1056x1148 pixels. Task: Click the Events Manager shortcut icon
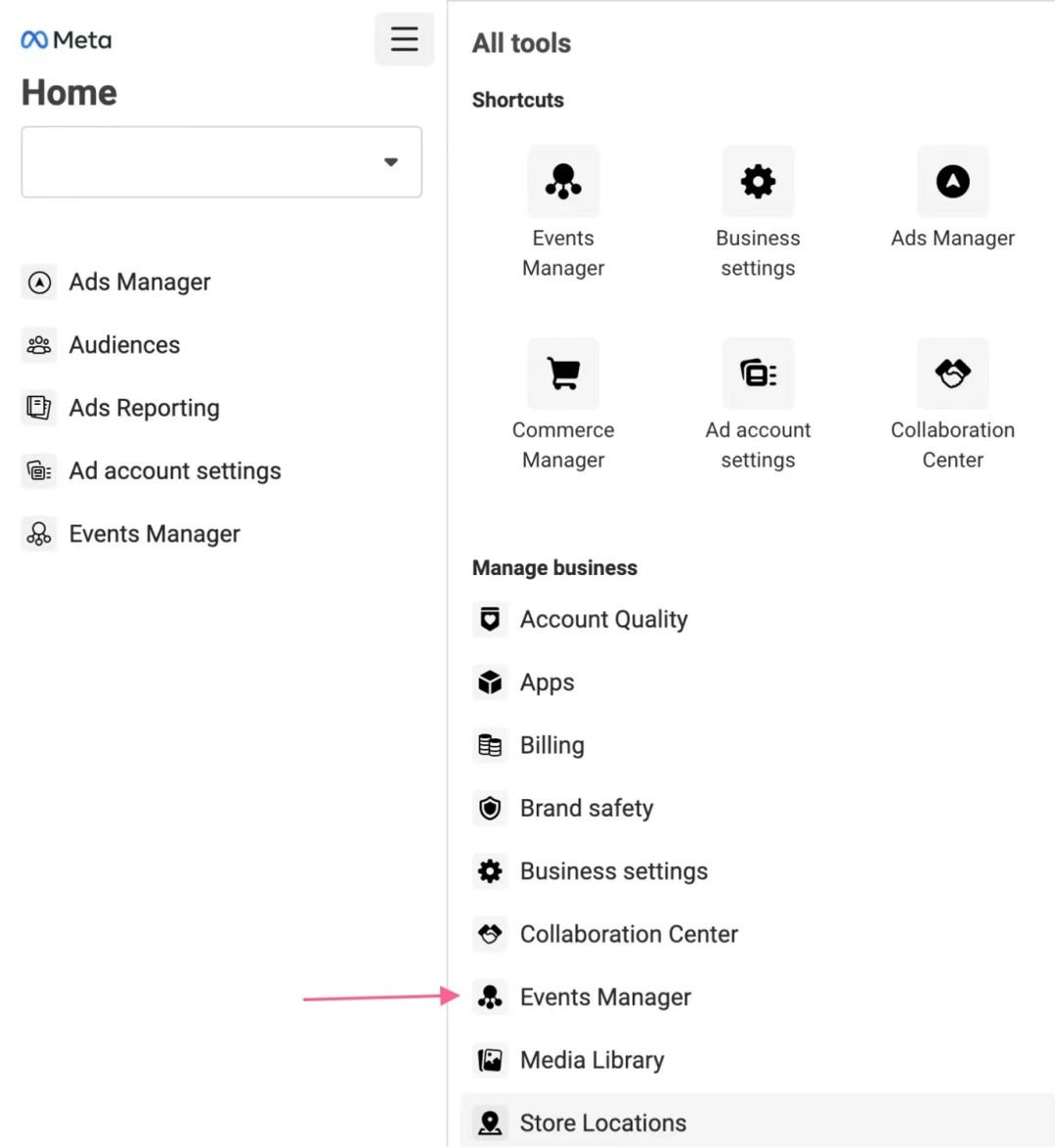tap(563, 182)
